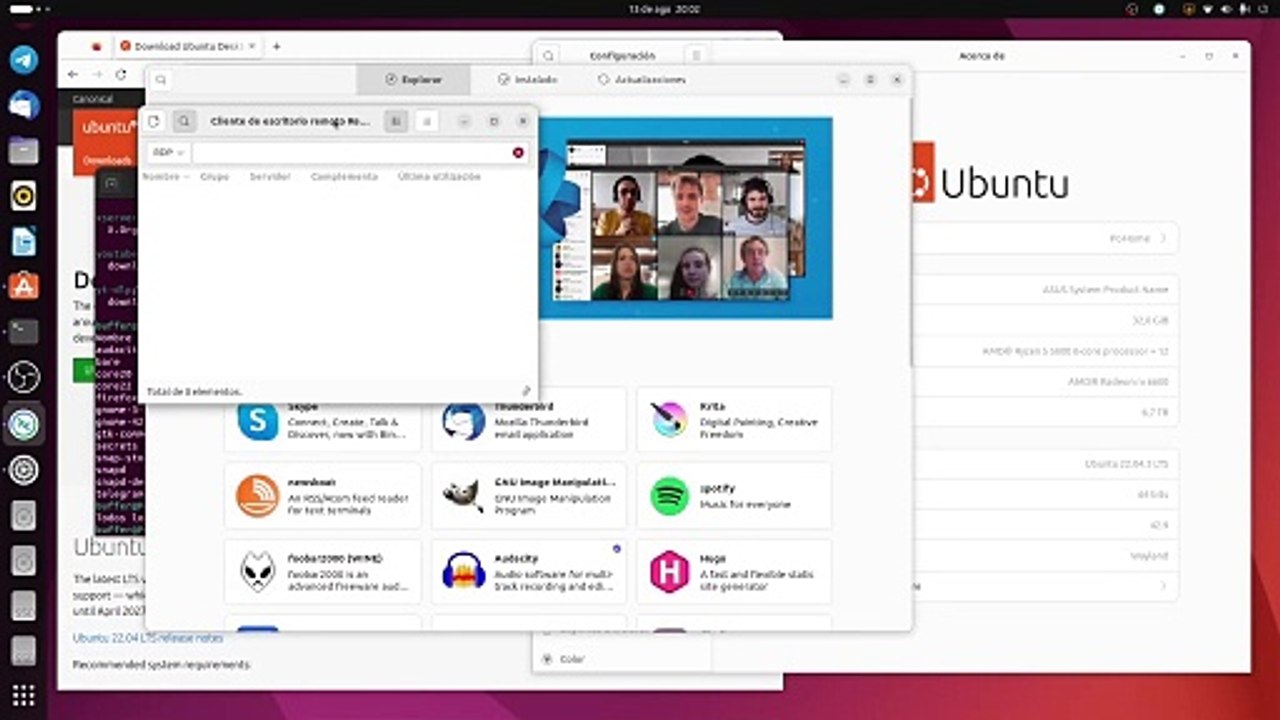This screenshot has height=720, width=1280.
Task: Click Downloads on Ubuntu site header
Action: click(x=107, y=160)
